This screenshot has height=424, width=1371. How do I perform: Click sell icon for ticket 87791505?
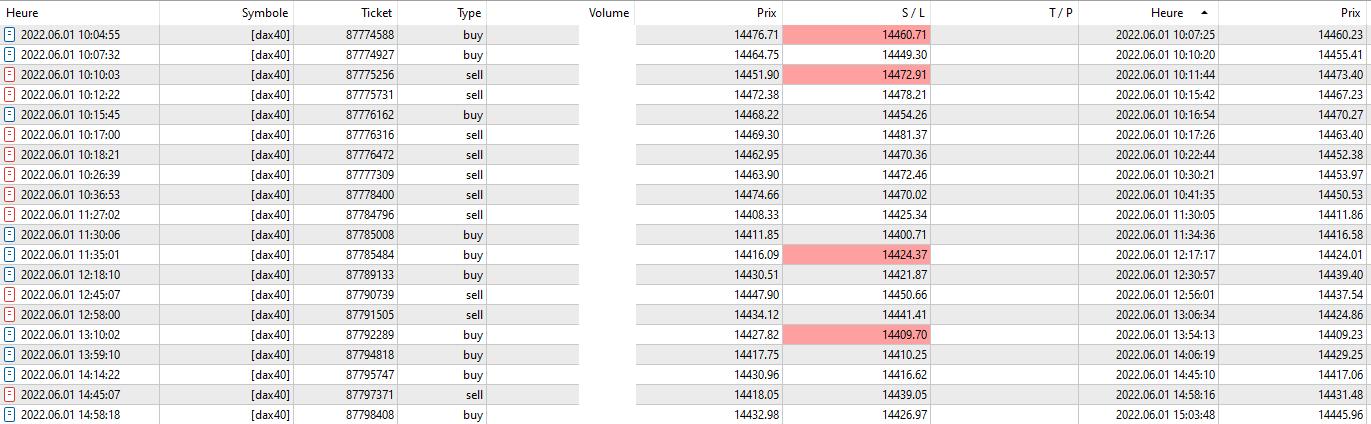pos(10,314)
